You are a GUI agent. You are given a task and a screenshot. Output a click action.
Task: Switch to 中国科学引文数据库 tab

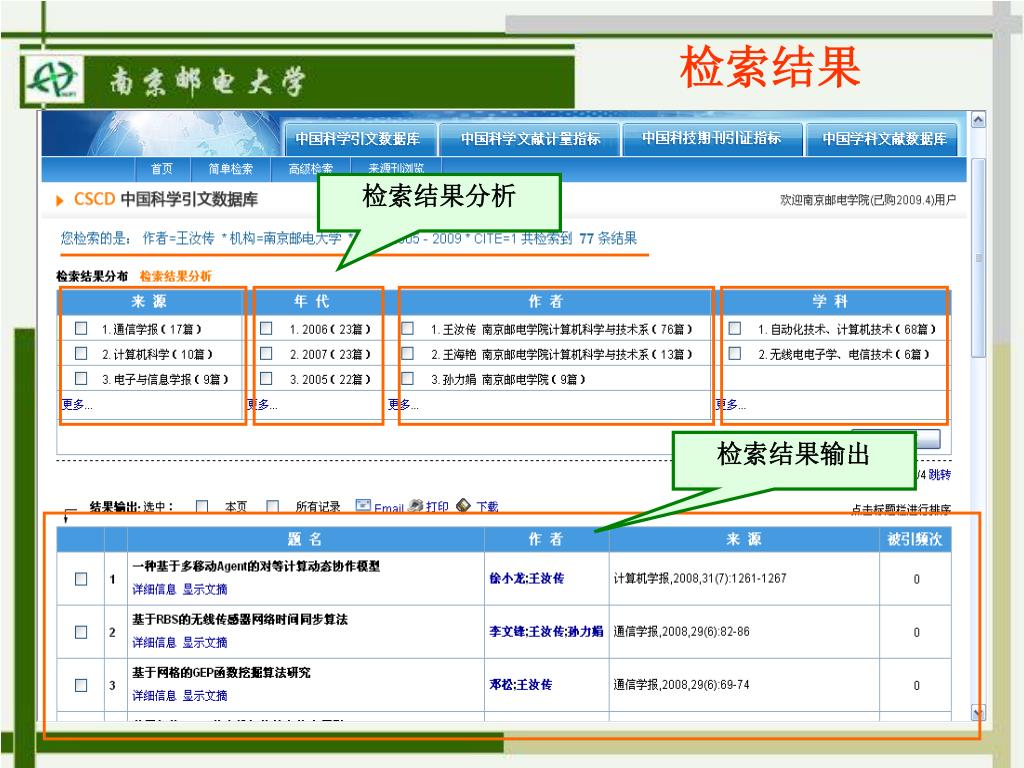tap(358, 138)
